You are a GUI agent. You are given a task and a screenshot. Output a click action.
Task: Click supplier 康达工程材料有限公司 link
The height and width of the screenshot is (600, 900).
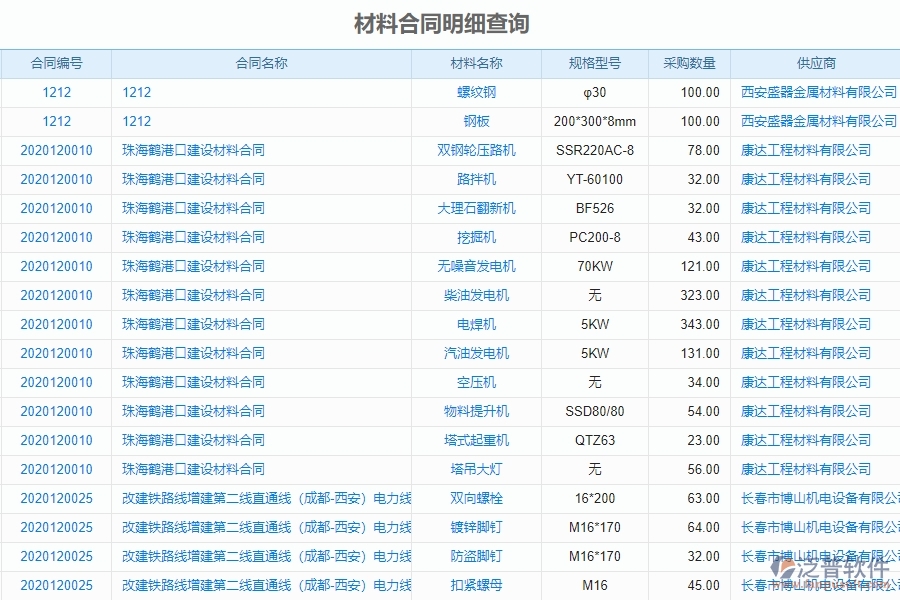(806, 150)
